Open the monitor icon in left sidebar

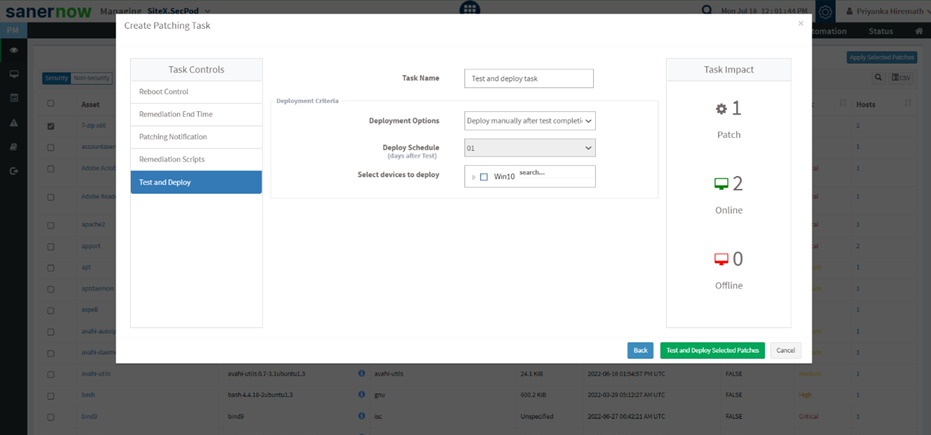pyautogui.click(x=14, y=74)
